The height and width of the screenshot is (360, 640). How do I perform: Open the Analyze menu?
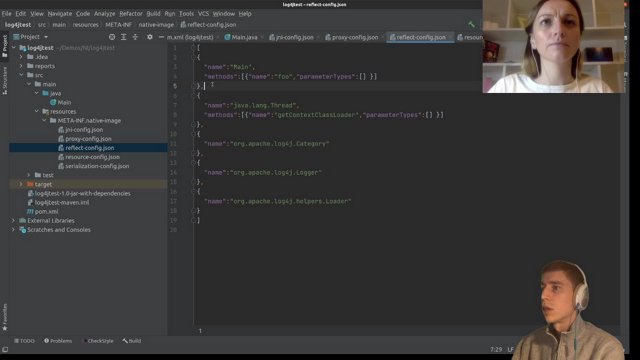pos(104,13)
